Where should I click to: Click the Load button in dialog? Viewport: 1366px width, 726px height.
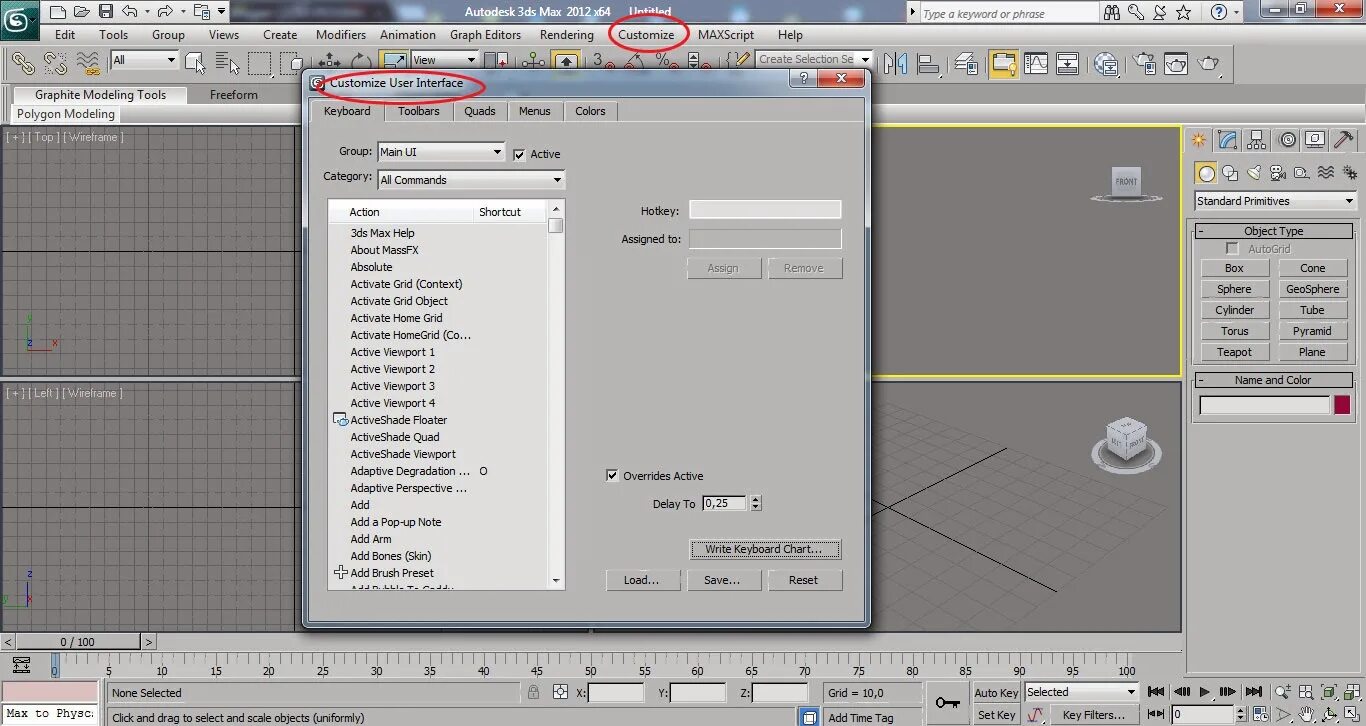(x=642, y=580)
